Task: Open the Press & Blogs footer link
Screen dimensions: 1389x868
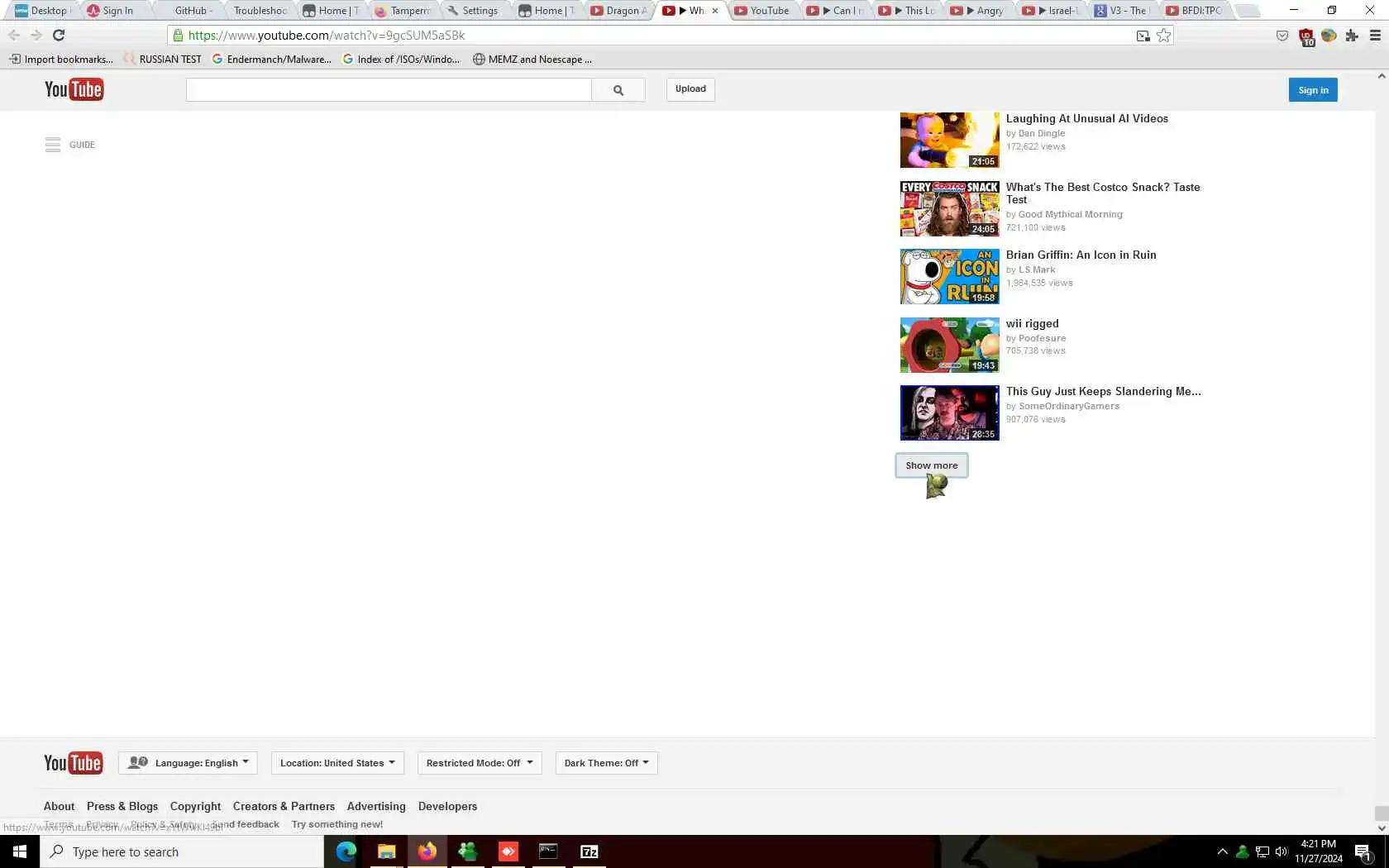Action: point(122,806)
